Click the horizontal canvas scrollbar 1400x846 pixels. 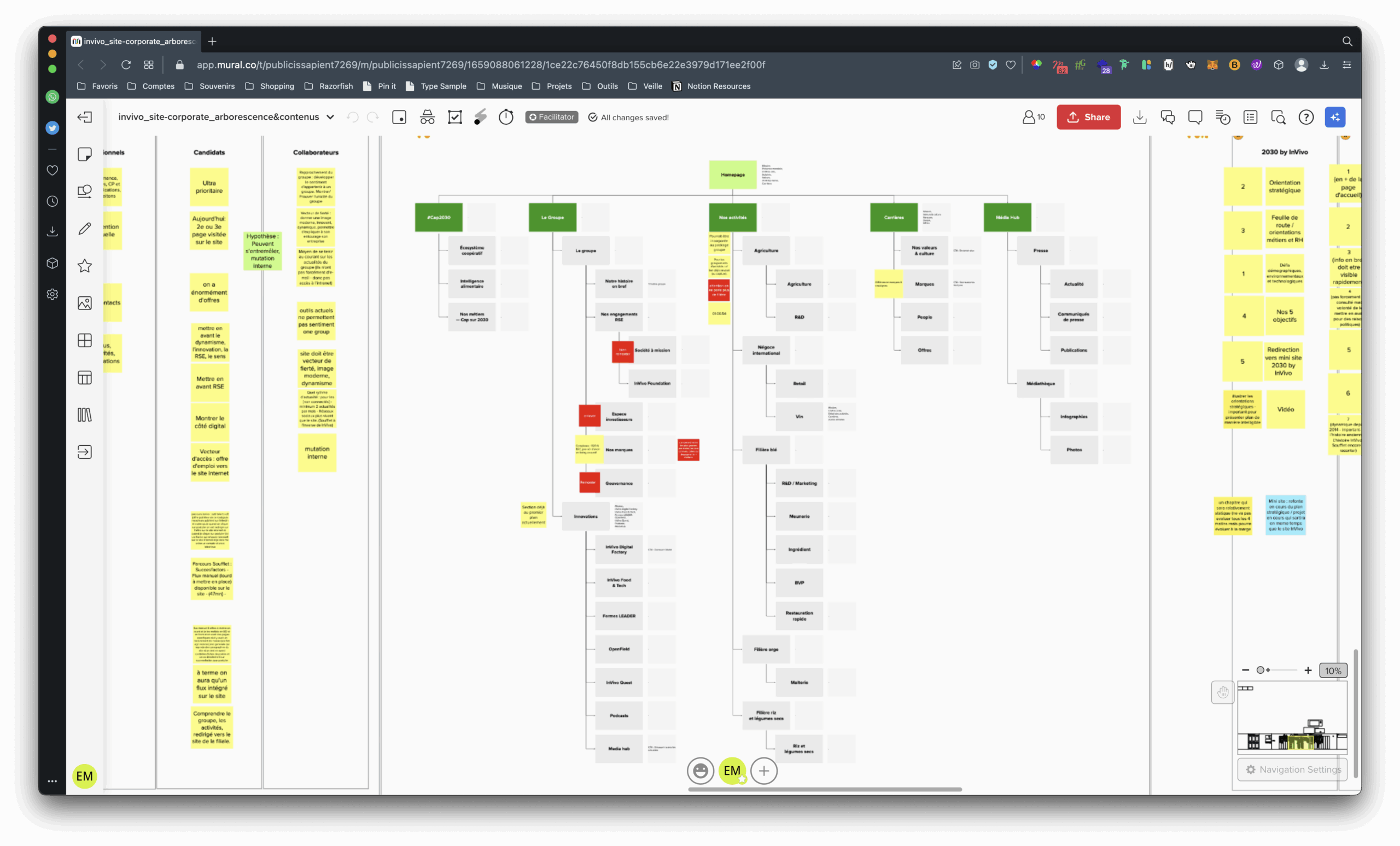point(825,789)
